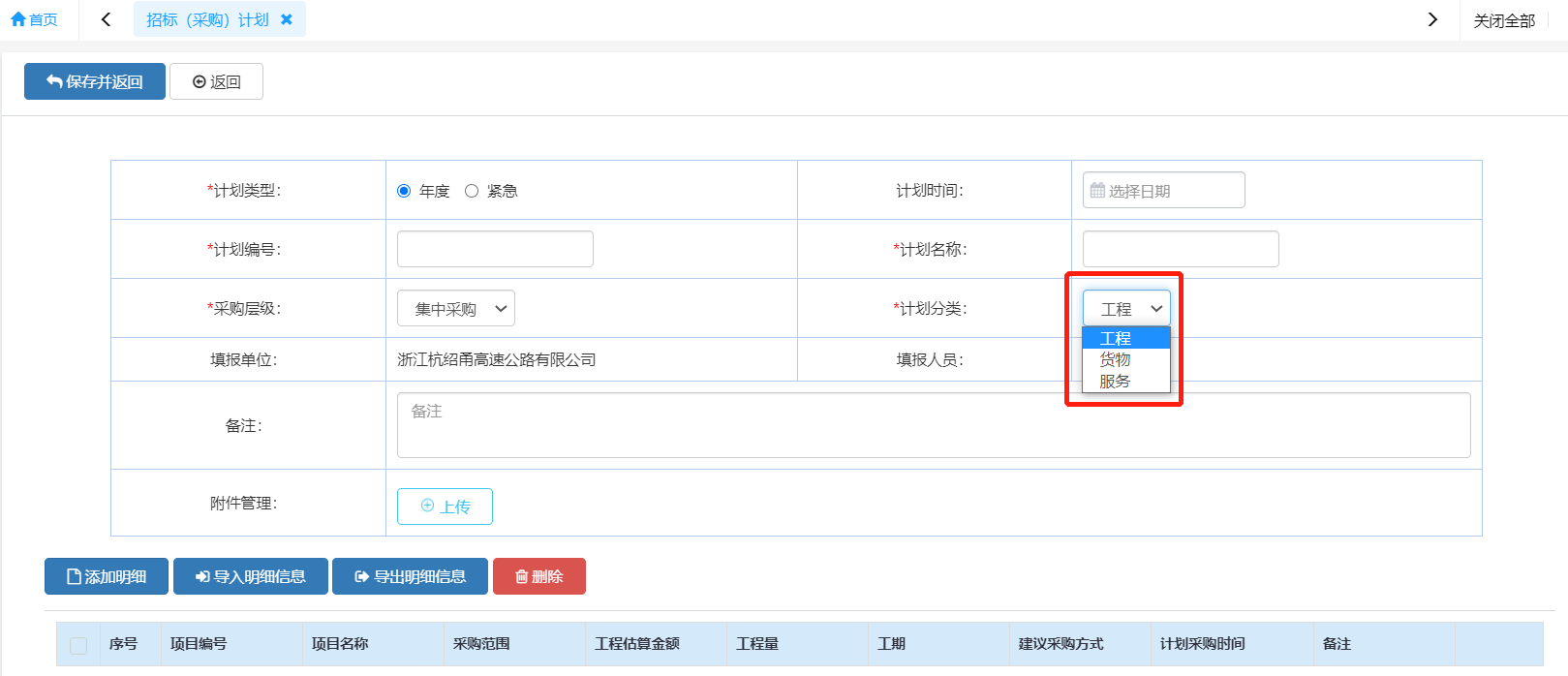Click the red 删除 delete button
This screenshot has width=1568, height=676.
[x=539, y=576]
